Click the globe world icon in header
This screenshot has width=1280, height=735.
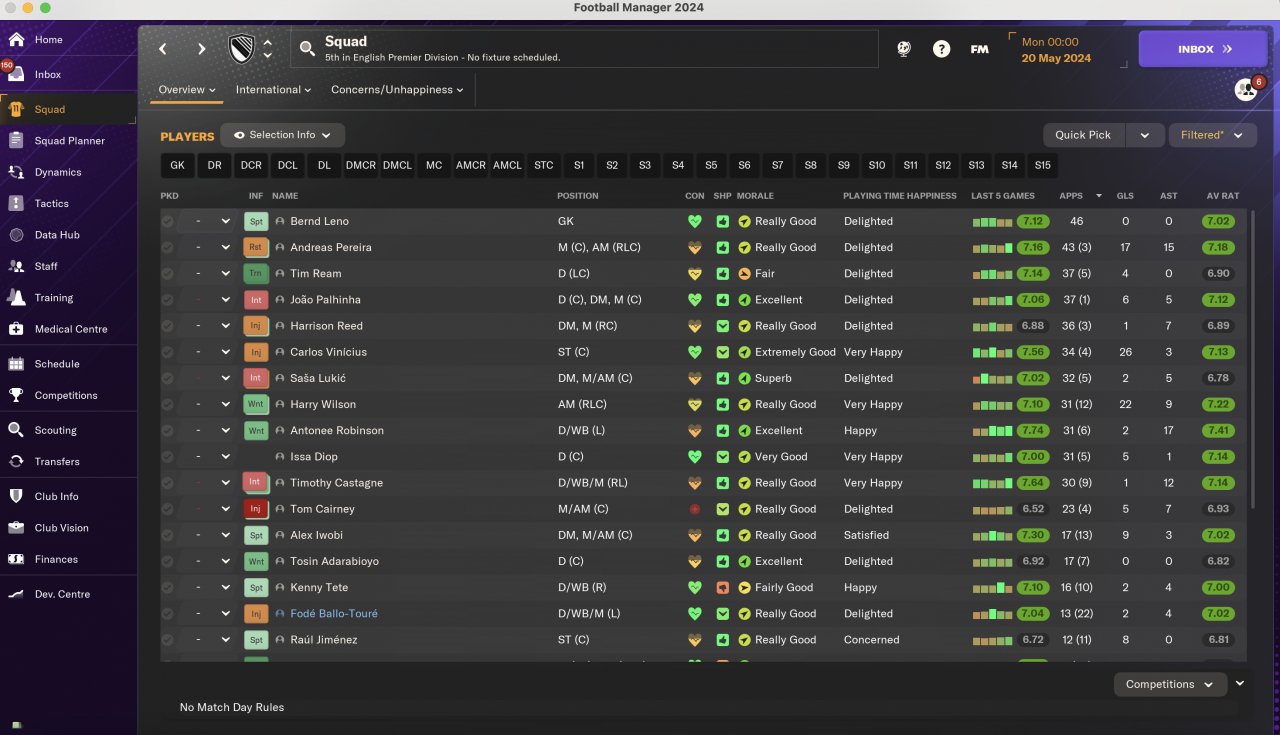click(x=904, y=49)
